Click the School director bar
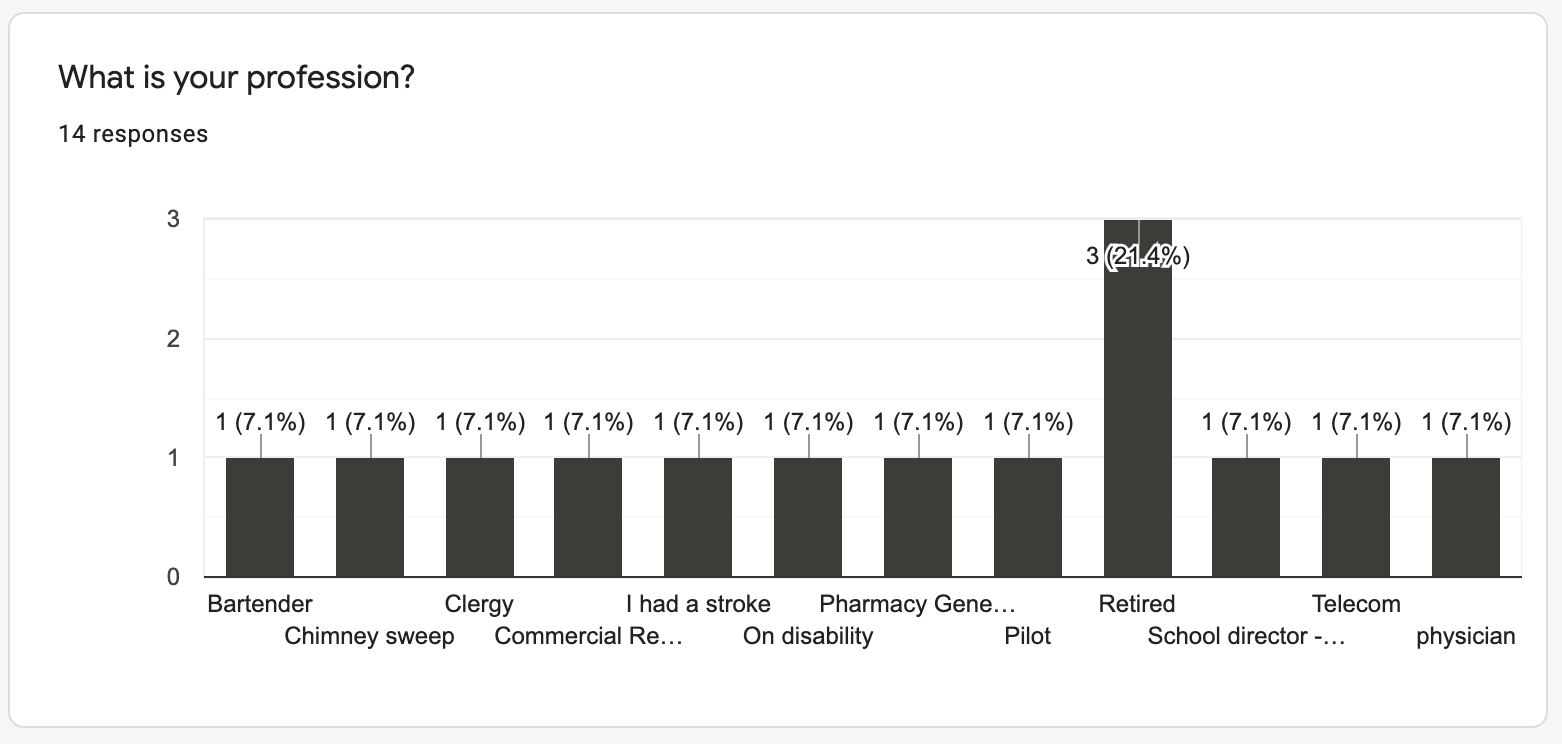The image size is (1562, 744). click(1246, 517)
